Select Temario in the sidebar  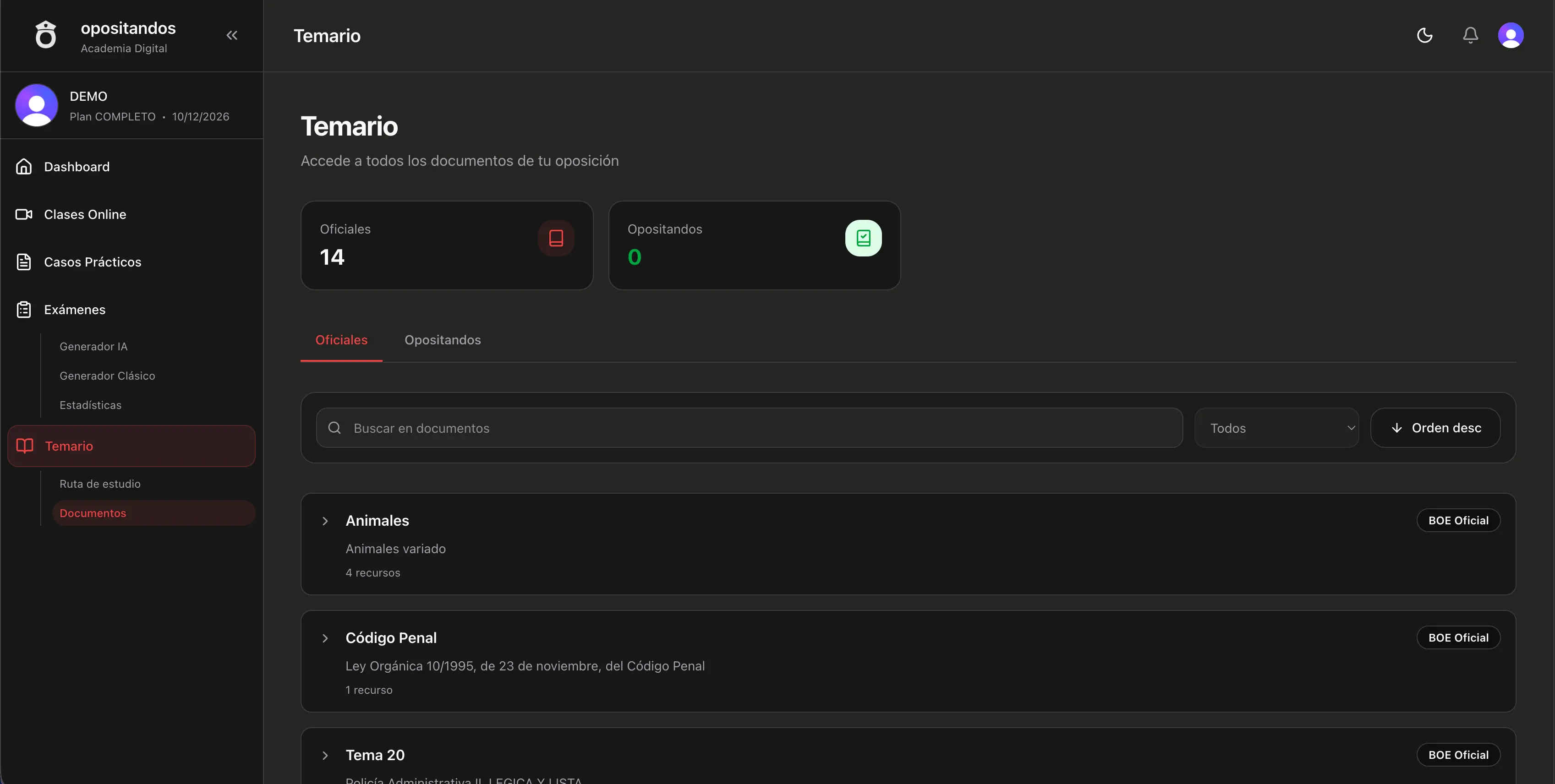coord(131,446)
